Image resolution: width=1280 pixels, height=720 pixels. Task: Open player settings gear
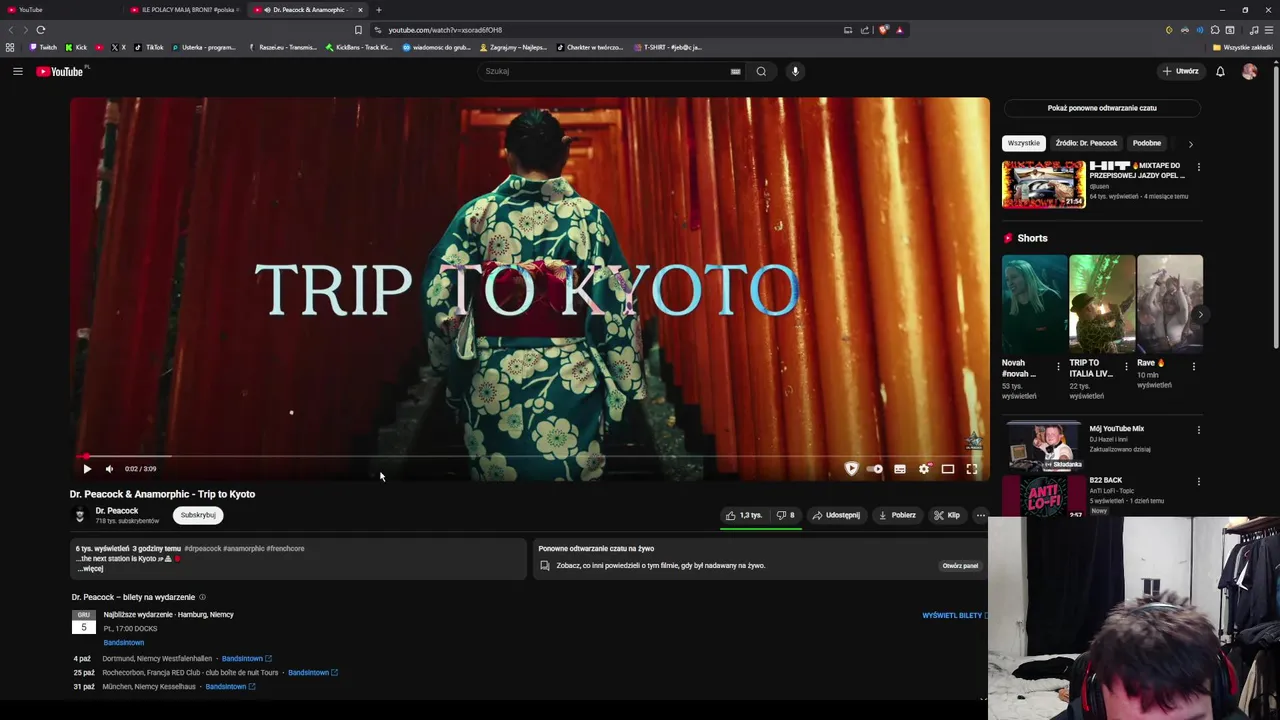(x=924, y=468)
